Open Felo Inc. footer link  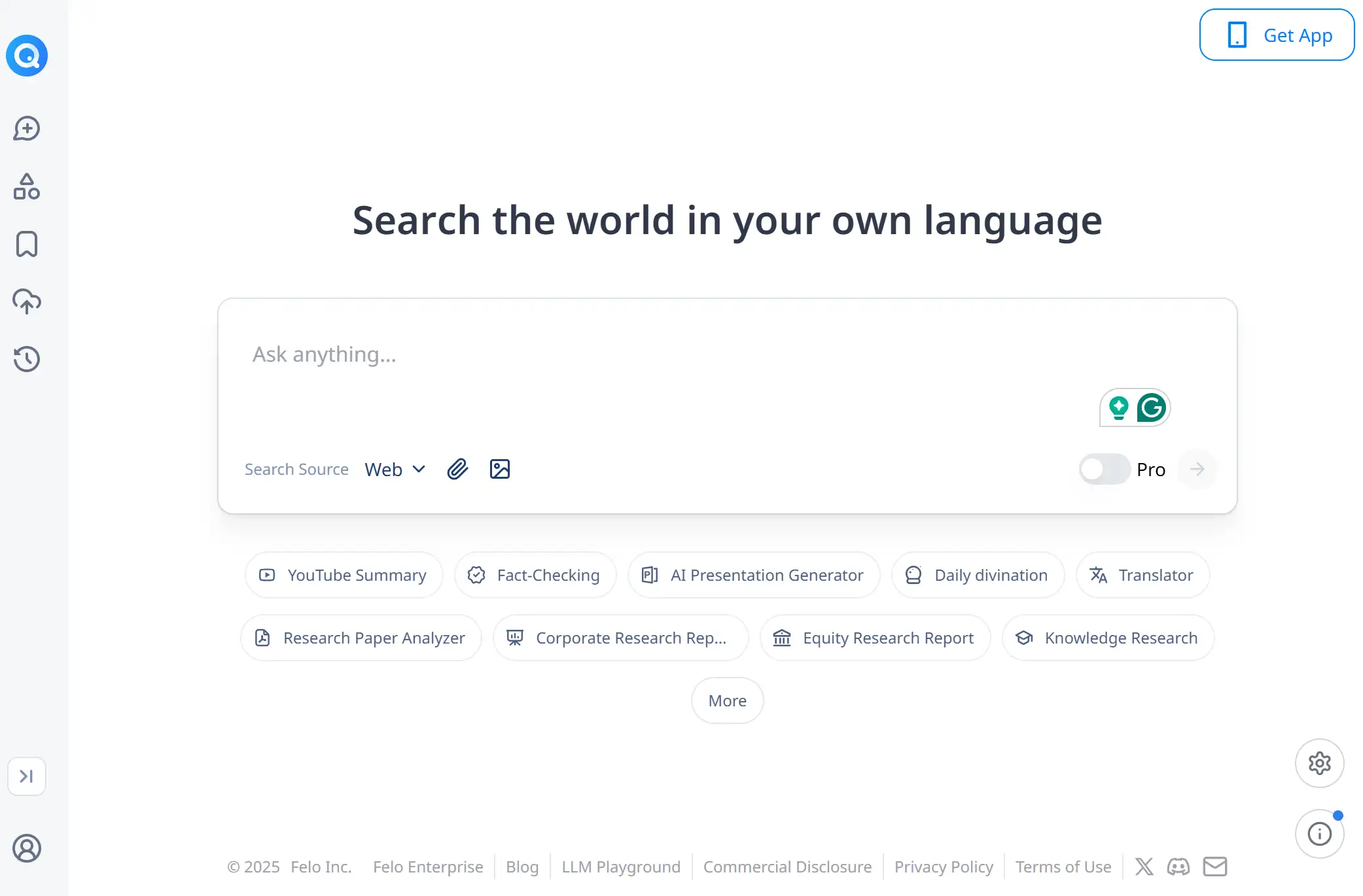[321, 867]
